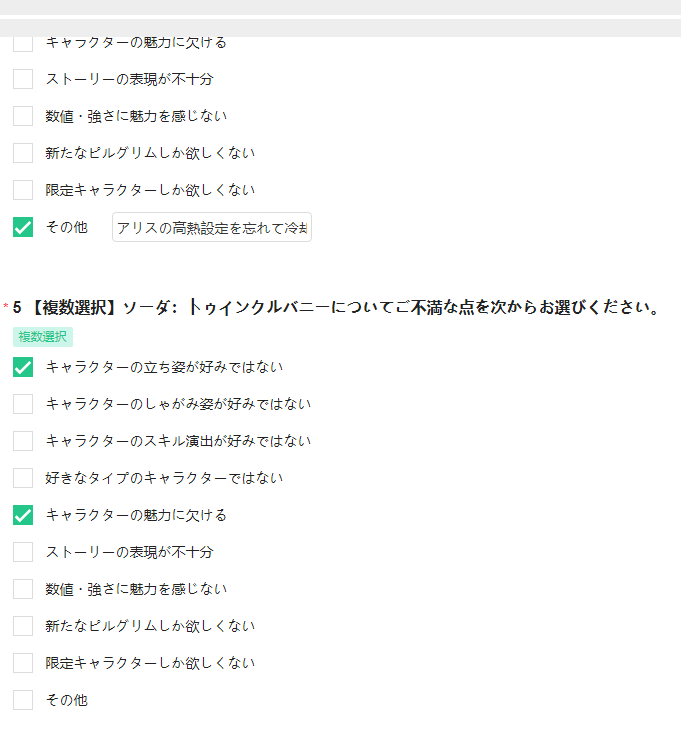Click the その他 text input field

[x=212, y=227]
